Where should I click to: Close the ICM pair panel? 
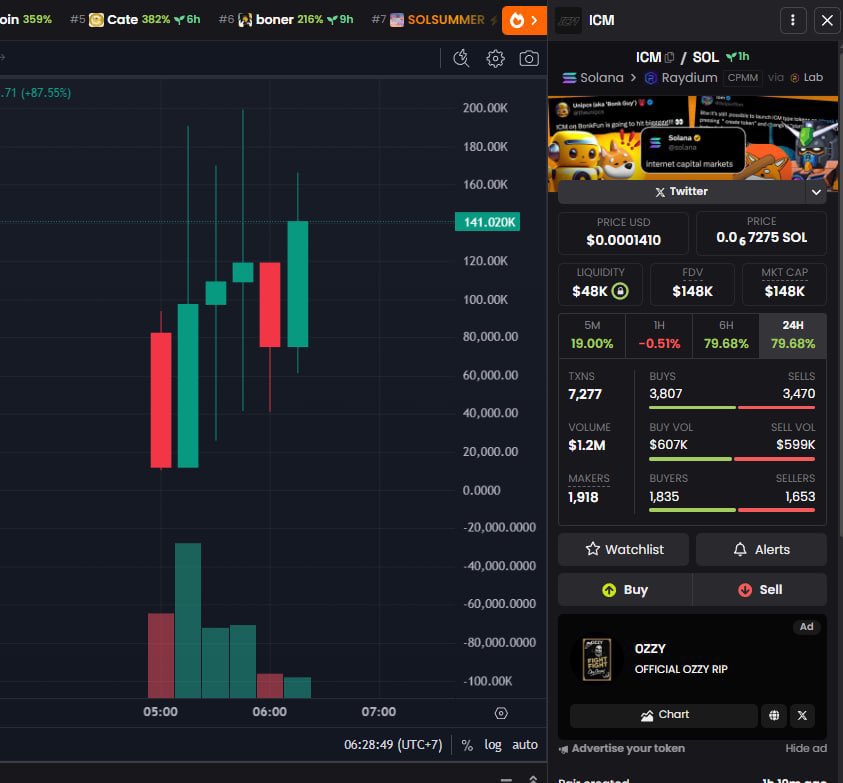coord(827,20)
